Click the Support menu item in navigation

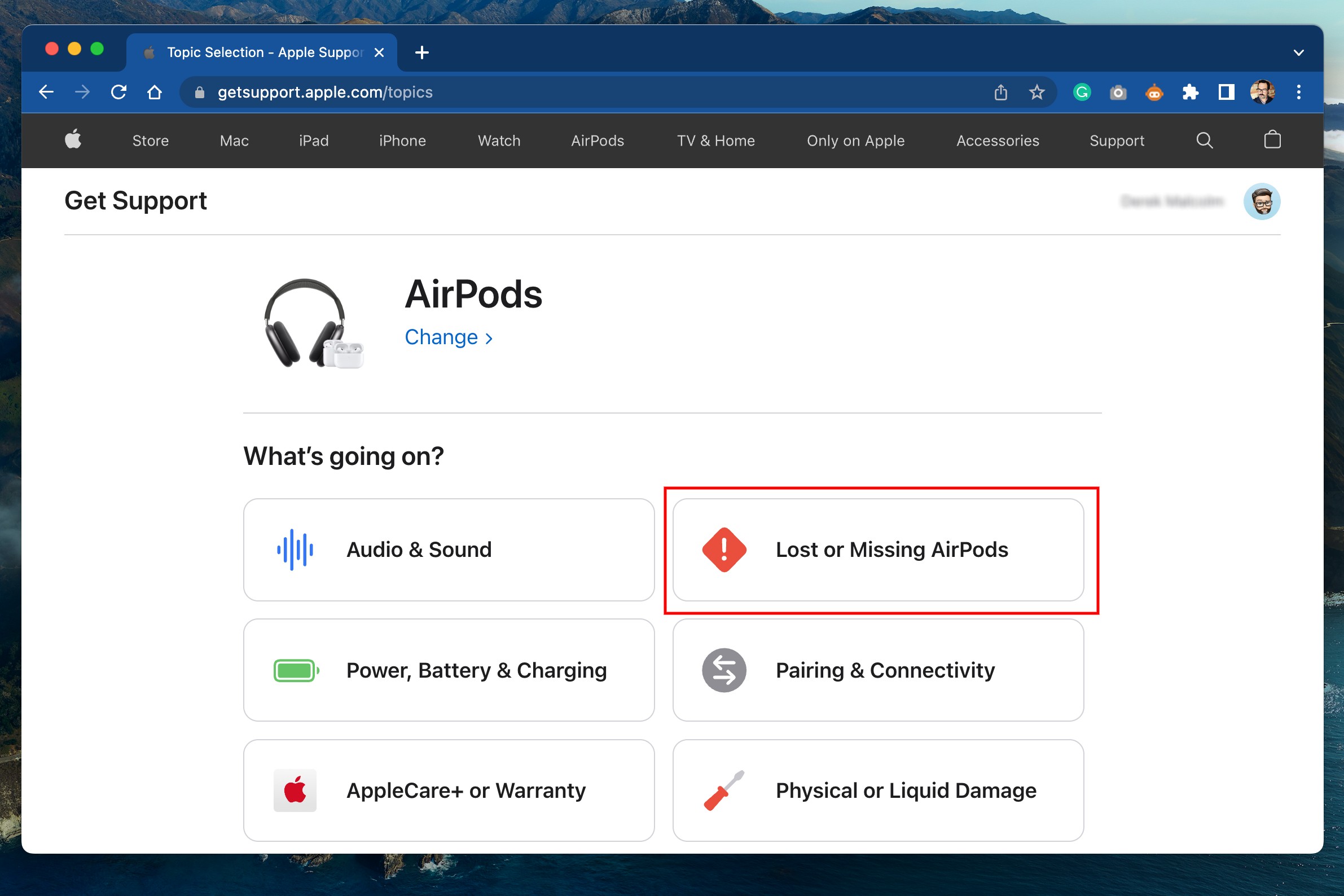1116,140
